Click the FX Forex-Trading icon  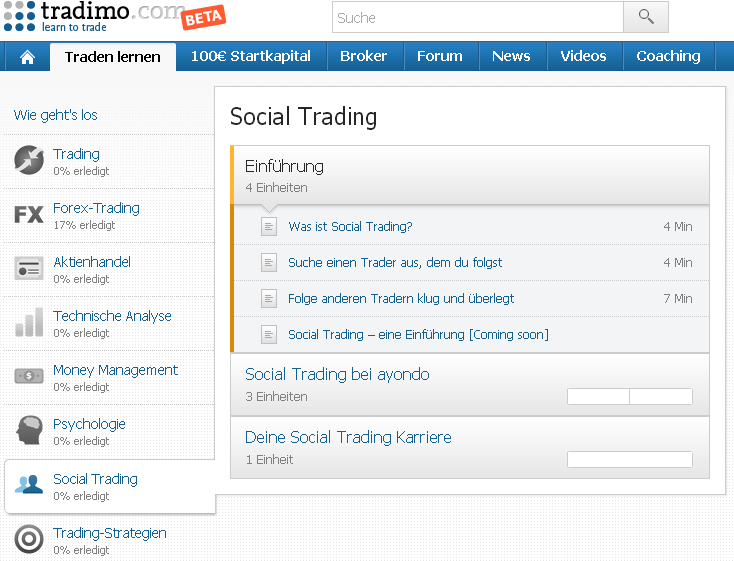pyautogui.click(x=29, y=215)
